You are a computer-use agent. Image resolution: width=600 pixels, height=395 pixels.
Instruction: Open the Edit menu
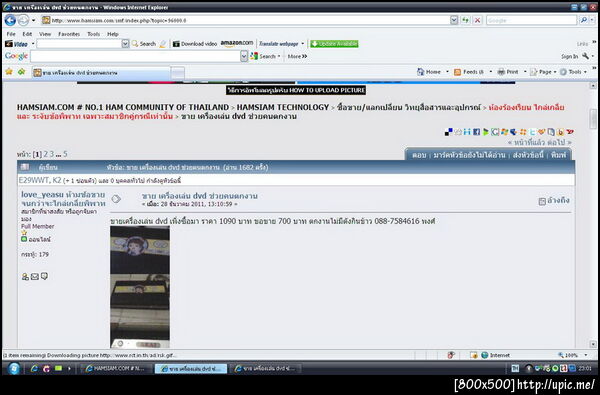pyautogui.click(x=27, y=34)
